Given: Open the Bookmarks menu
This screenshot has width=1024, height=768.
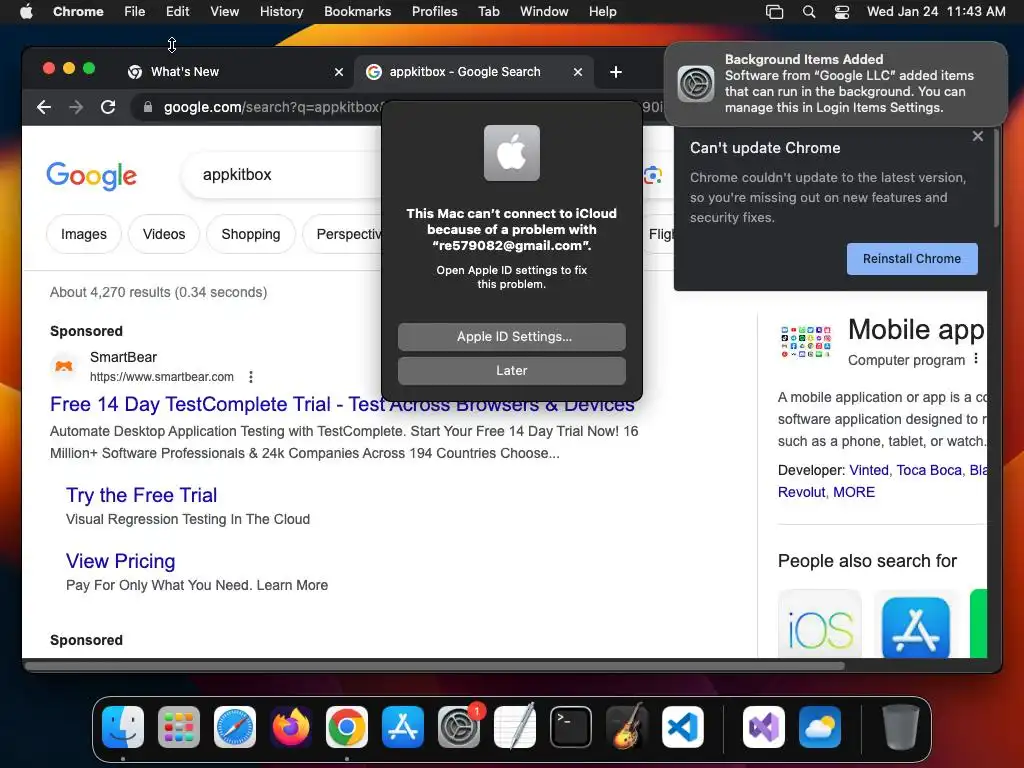Looking at the screenshot, I should click(357, 11).
